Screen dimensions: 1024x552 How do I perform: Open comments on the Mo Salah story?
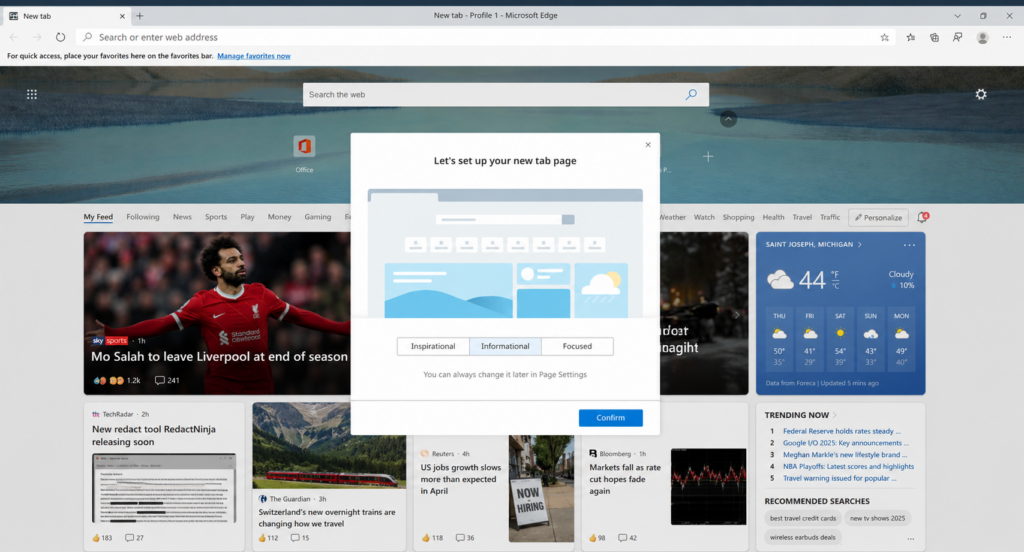(167, 380)
